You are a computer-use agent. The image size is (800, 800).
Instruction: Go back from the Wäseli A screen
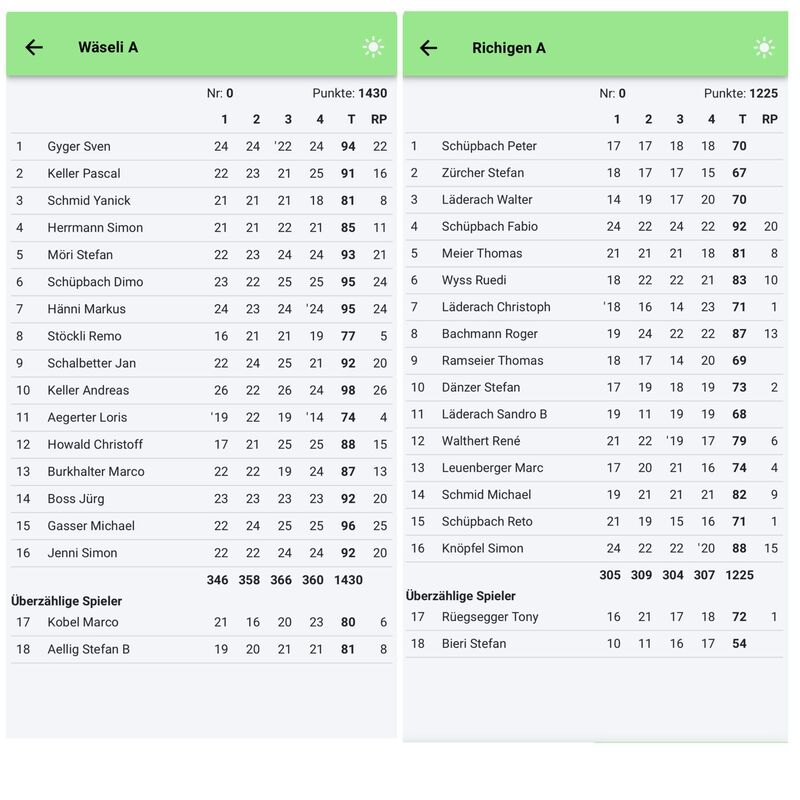pyautogui.click(x=34, y=47)
